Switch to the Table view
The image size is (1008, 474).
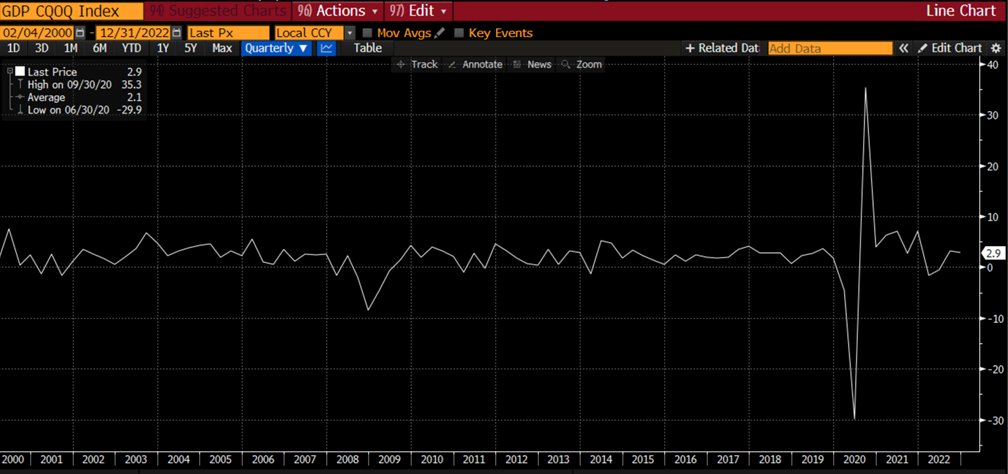coord(367,48)
